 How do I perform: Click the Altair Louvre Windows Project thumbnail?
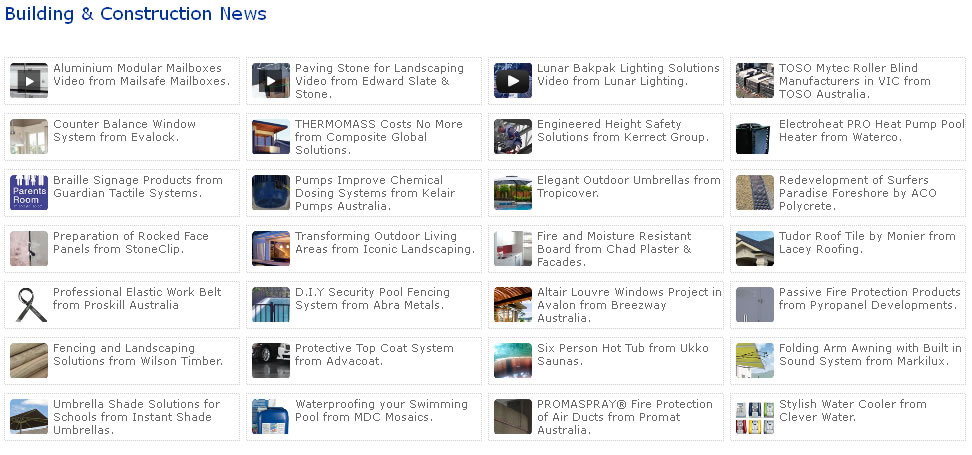tap(513, 304)
